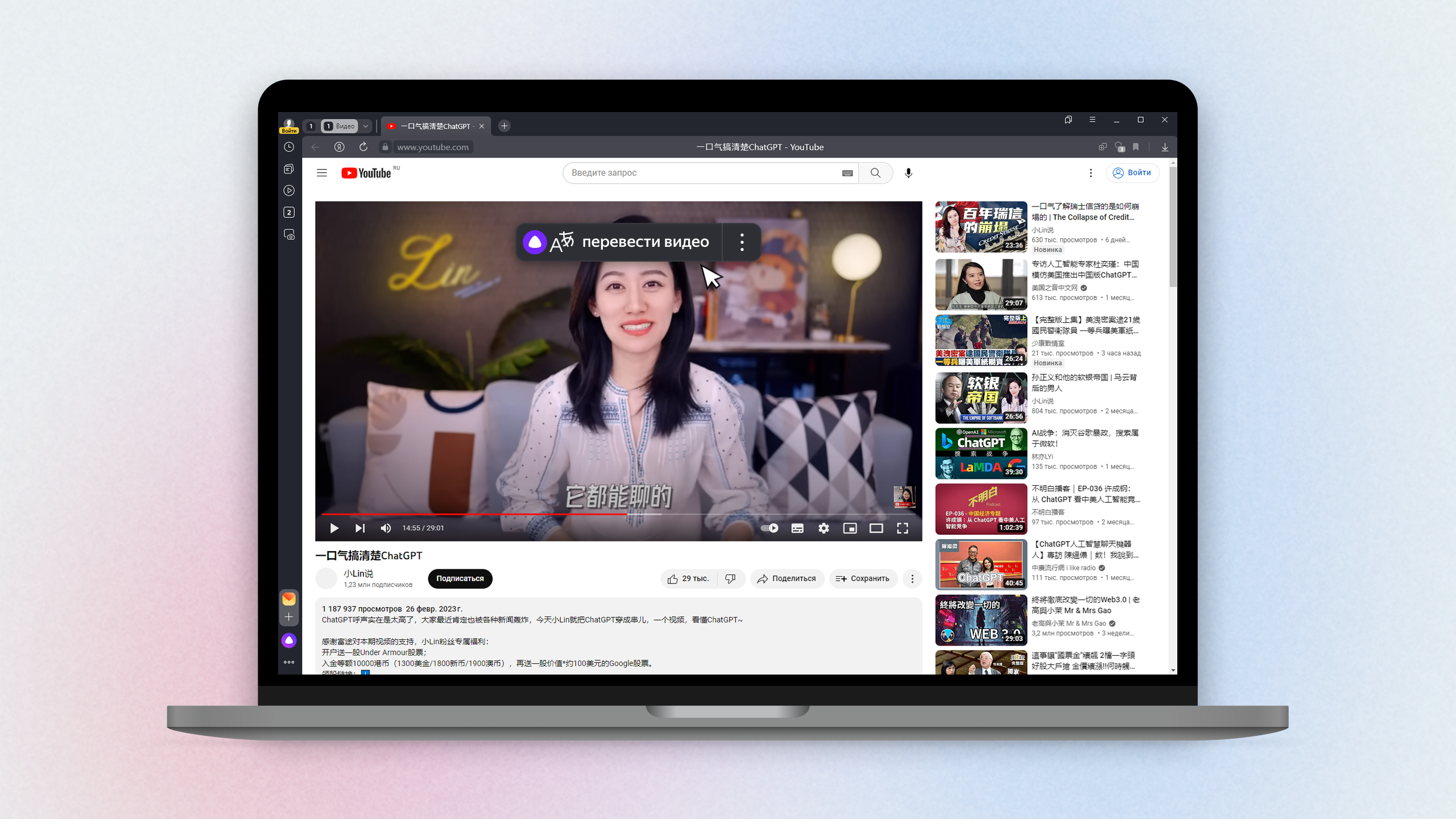Screen dimensions: 1456x819
Task: Open browser history clock icon
Action: pyautogui.click(x=289, y=147)
